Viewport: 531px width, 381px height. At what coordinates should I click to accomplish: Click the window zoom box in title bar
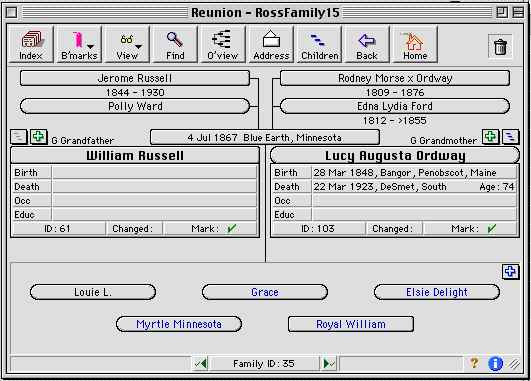pos(502,13)
